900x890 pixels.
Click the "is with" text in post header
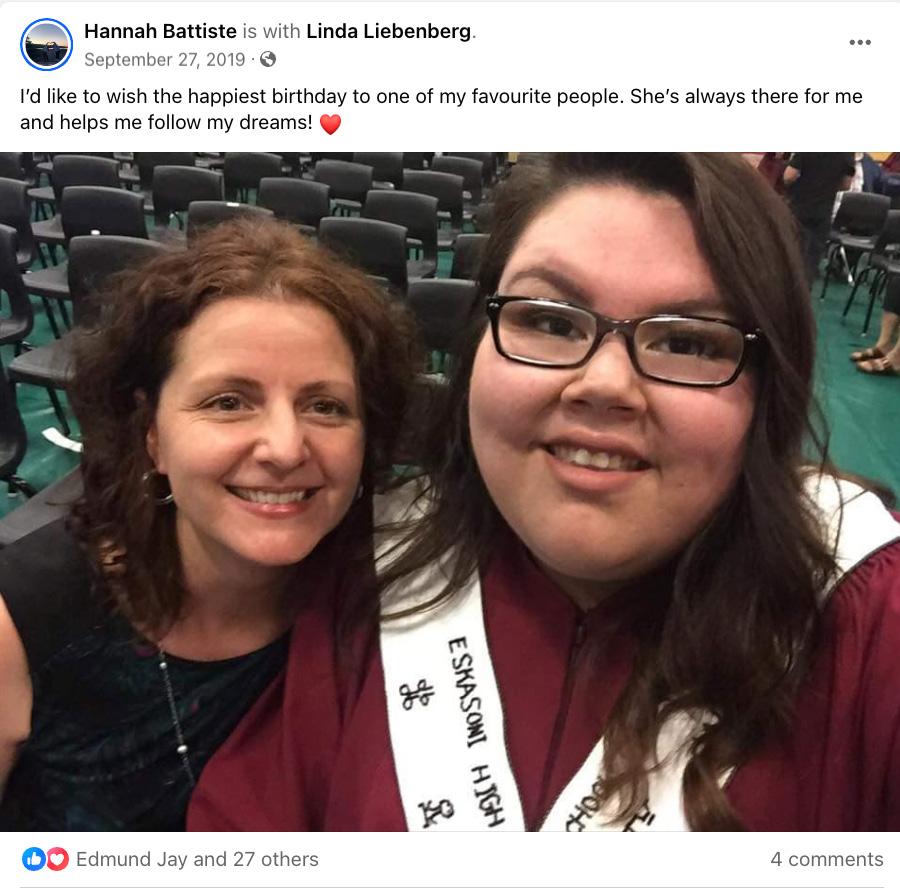coord(271,31)
